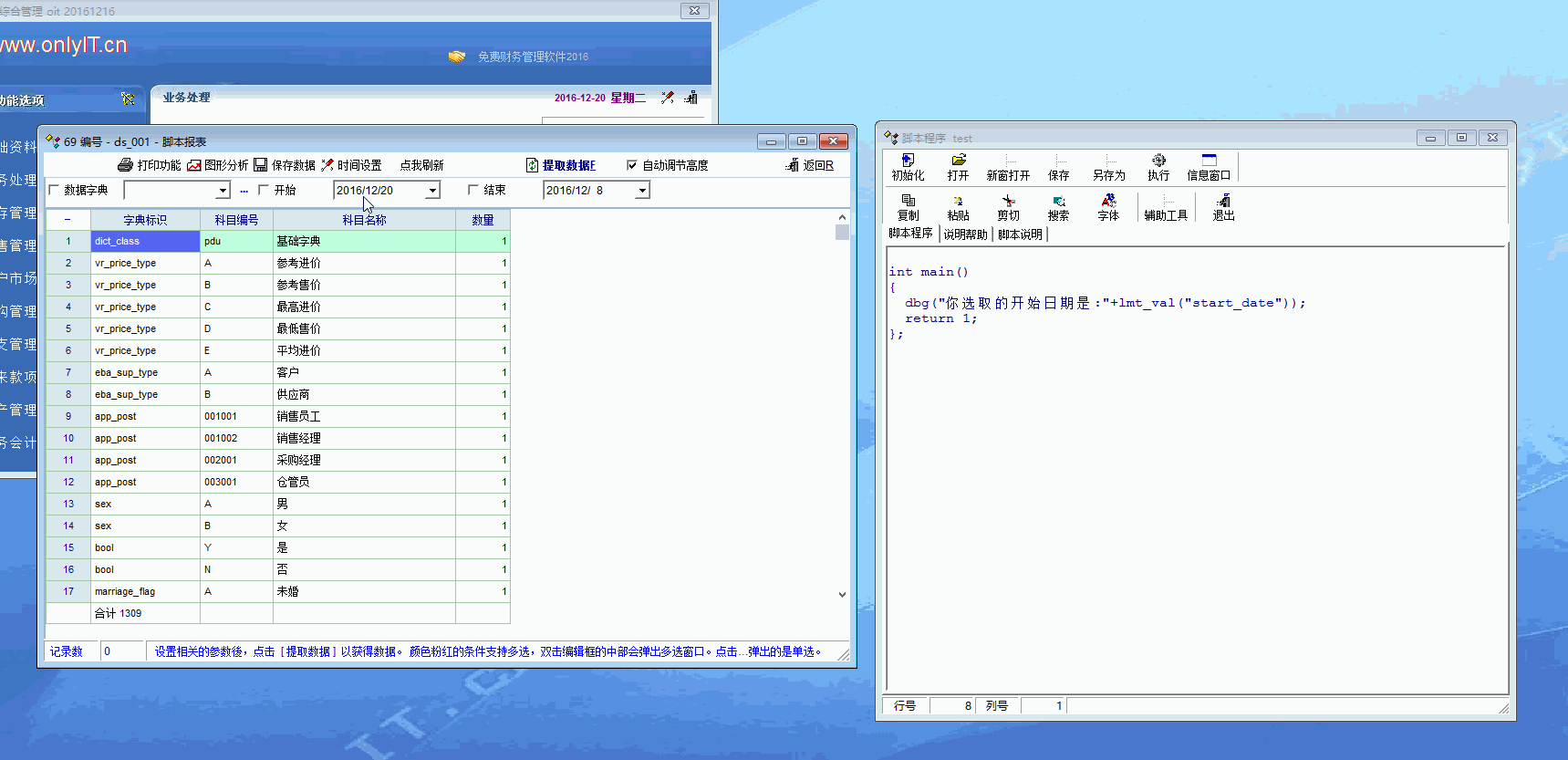Click the 执行 run script icon

[x=1158, y=161]
